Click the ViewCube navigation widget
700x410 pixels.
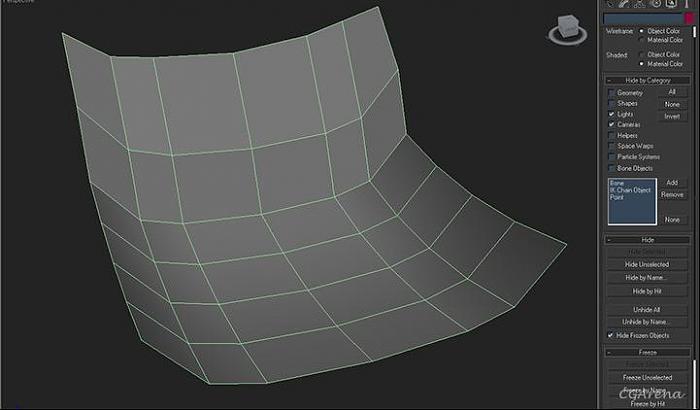(x=567, y=30)
